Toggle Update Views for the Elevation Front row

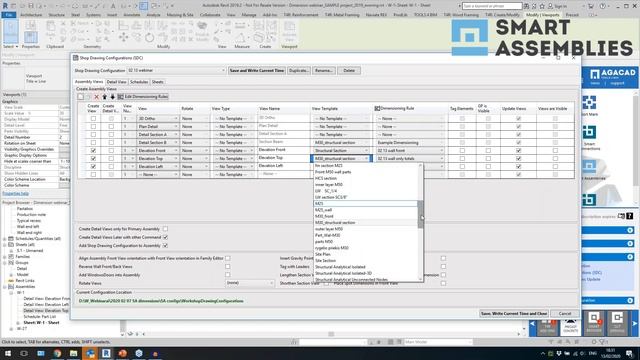coord(518,151)
